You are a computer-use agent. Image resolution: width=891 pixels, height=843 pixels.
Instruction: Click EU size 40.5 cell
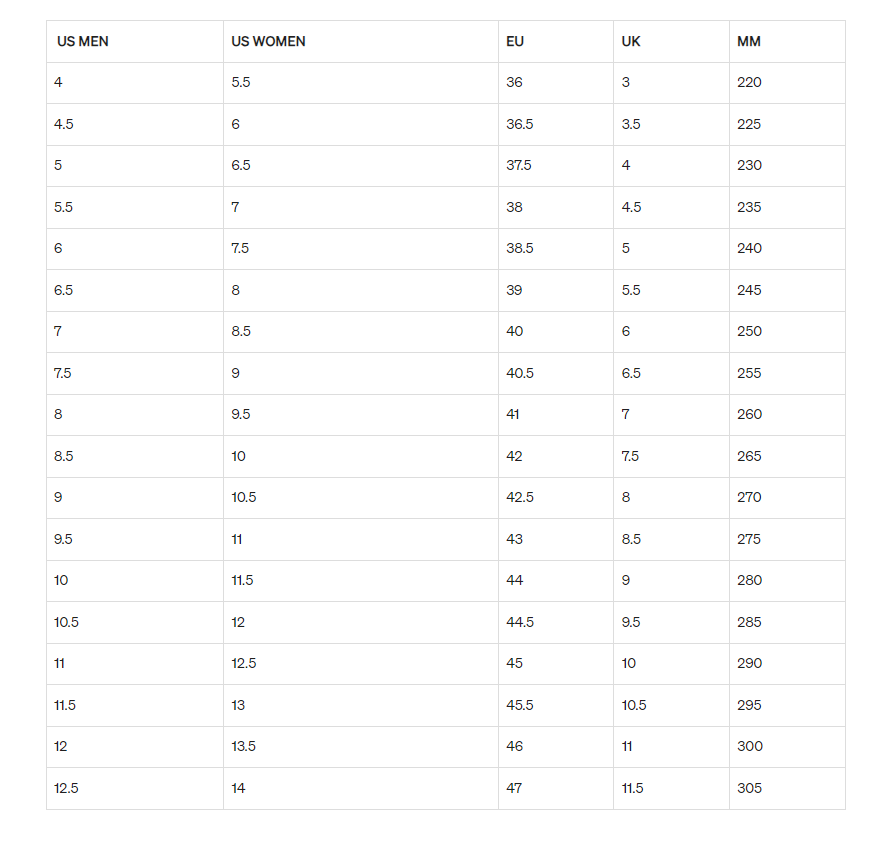tap(520, 373)
